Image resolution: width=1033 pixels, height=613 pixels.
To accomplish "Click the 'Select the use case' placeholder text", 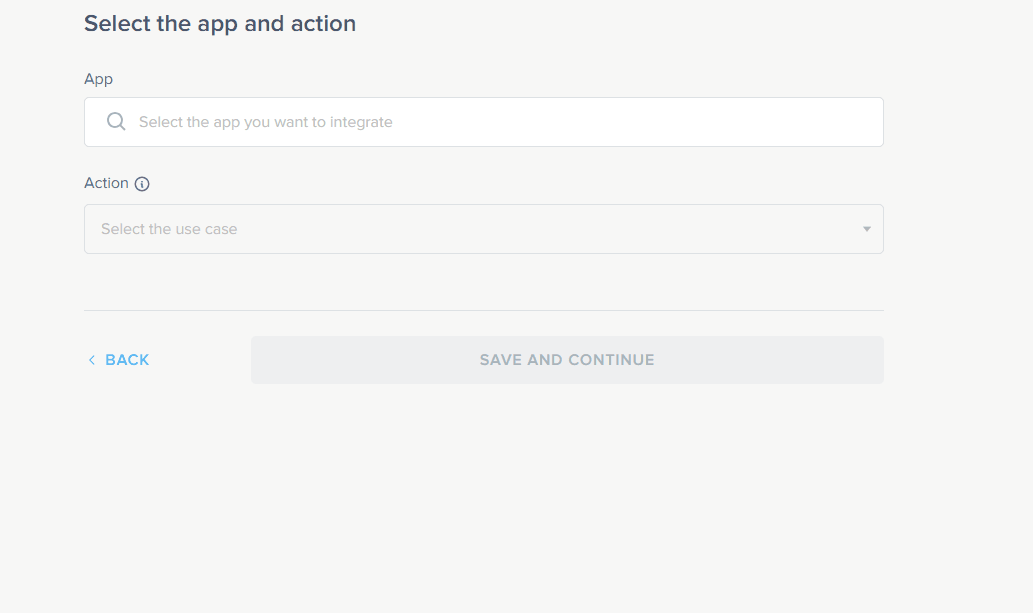I will tap(169, 229).
